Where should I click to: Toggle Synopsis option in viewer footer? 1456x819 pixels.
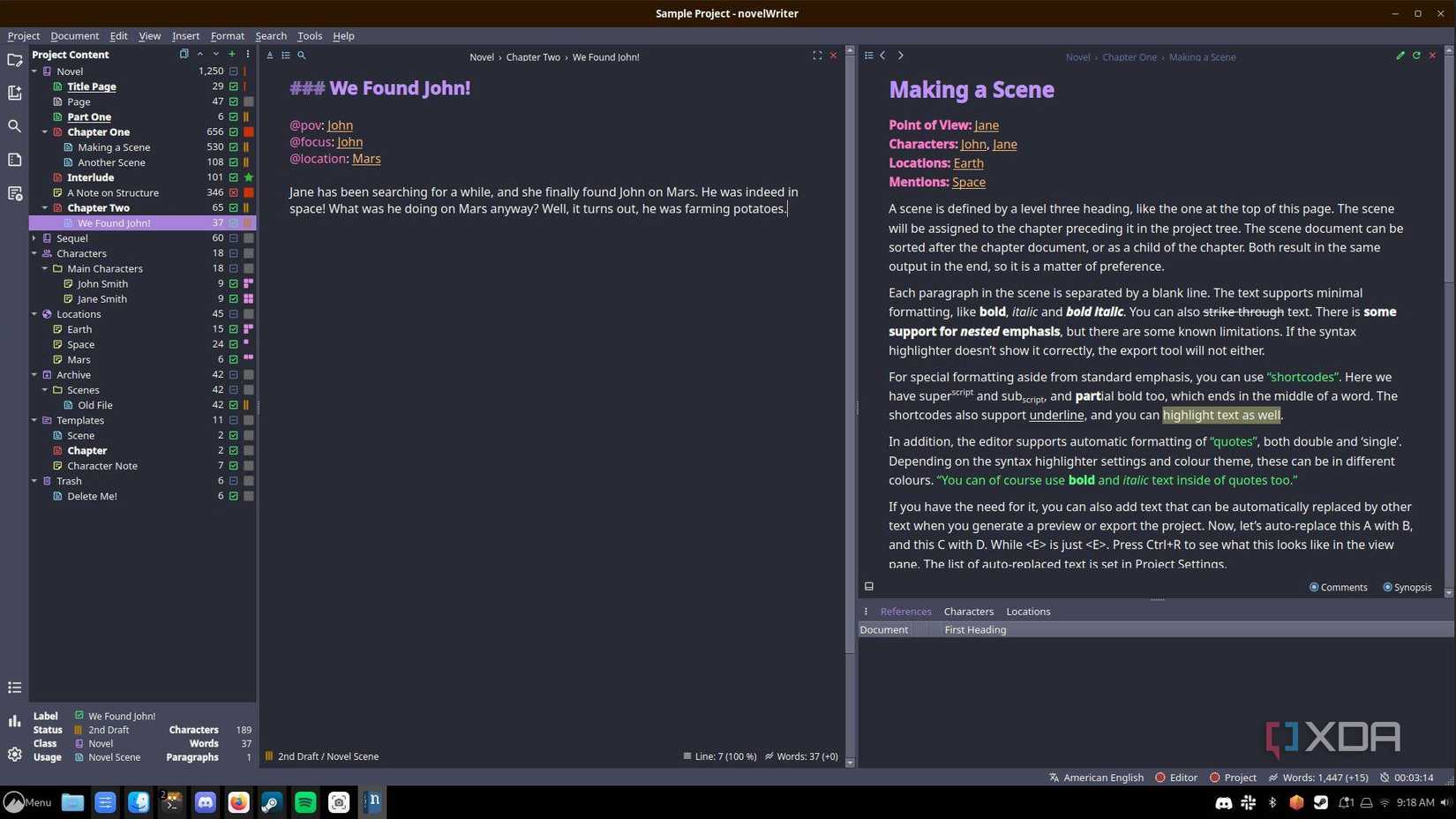1407,588
